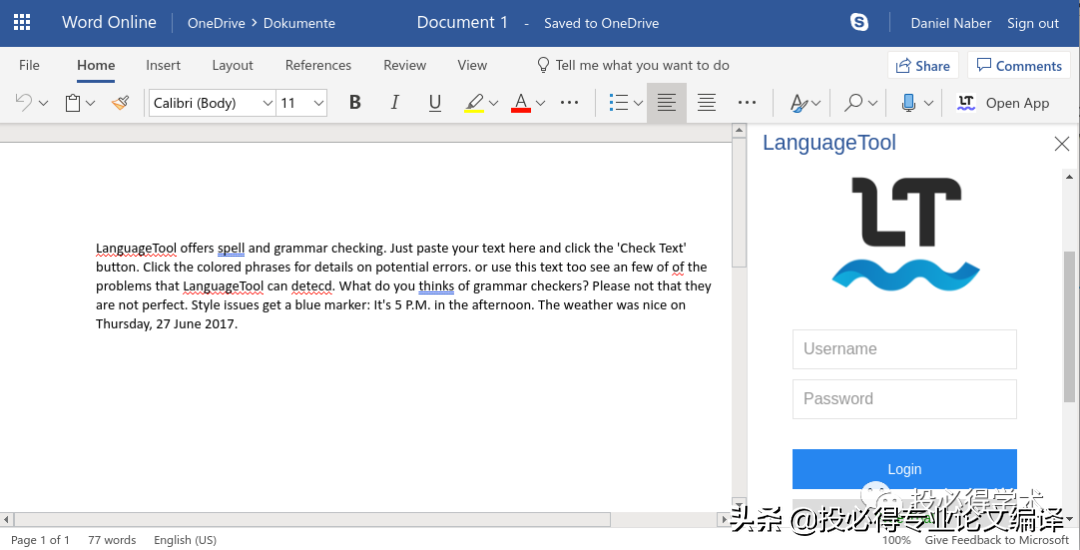Click the Paste clipboard icon

(x=73, y=103)
